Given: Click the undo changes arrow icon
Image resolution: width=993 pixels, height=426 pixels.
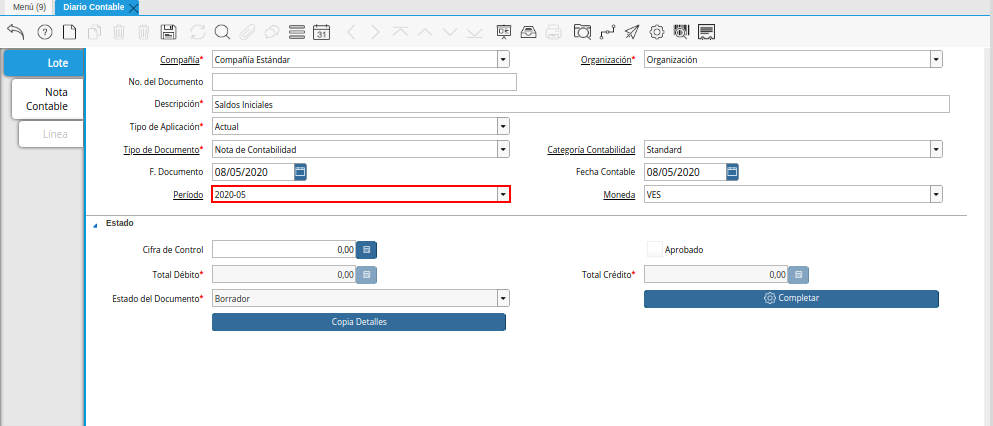Looking at the screenshot, I should (15, 32).
